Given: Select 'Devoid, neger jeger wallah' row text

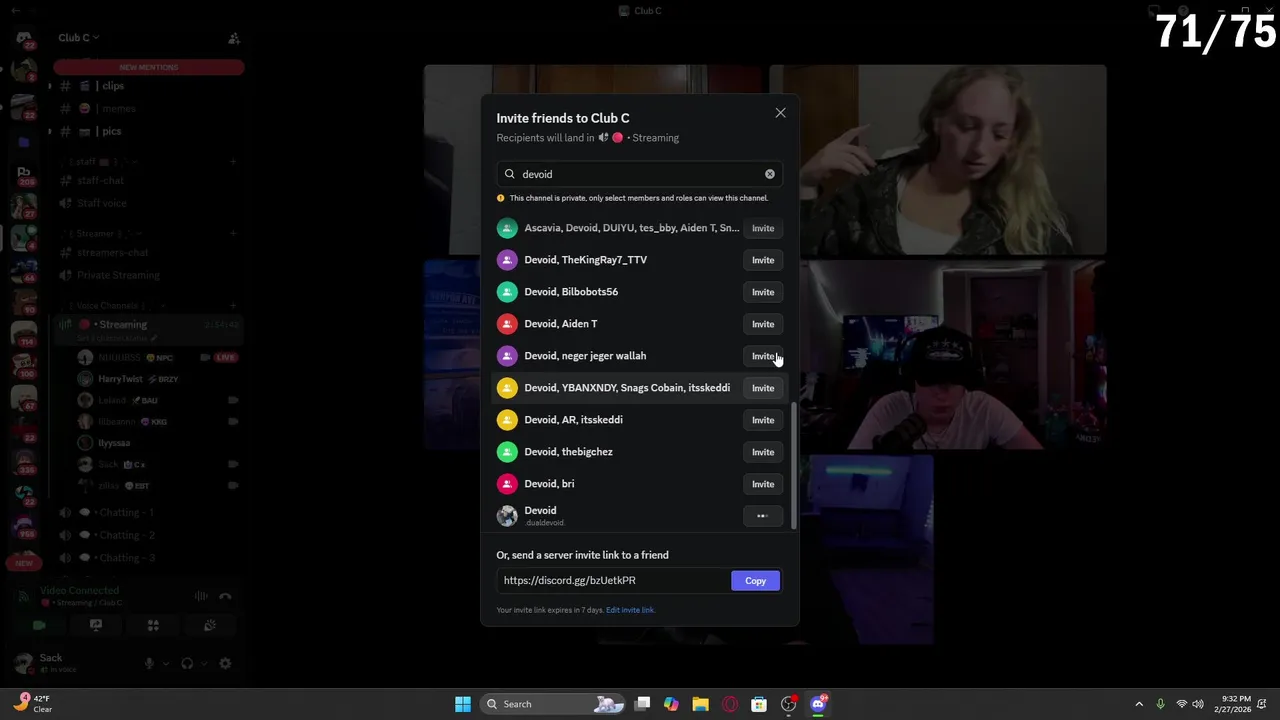Looking at the screenshot, I should (x=585, y=356).
